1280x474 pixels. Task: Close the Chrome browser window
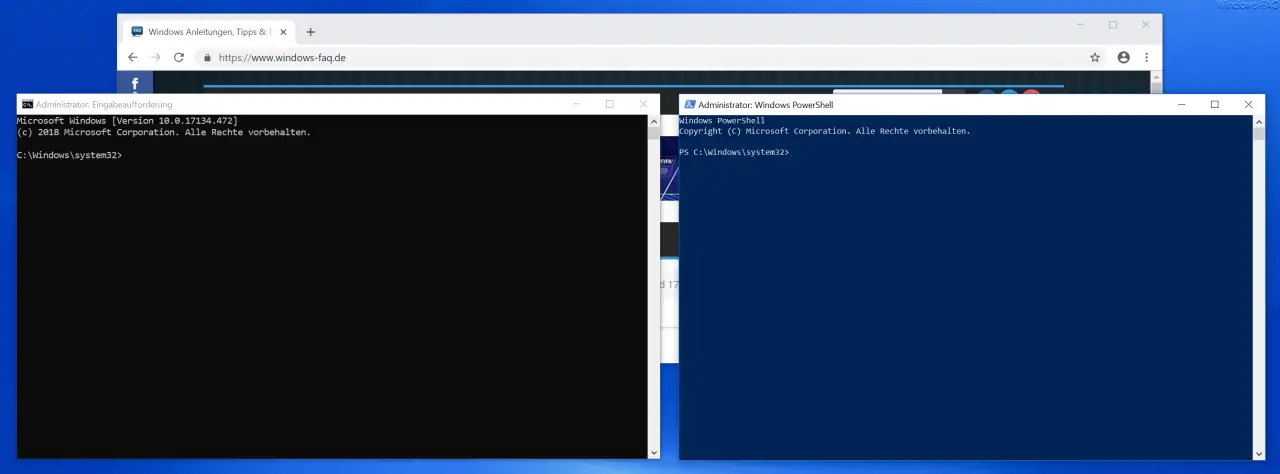pos(1146,24)
